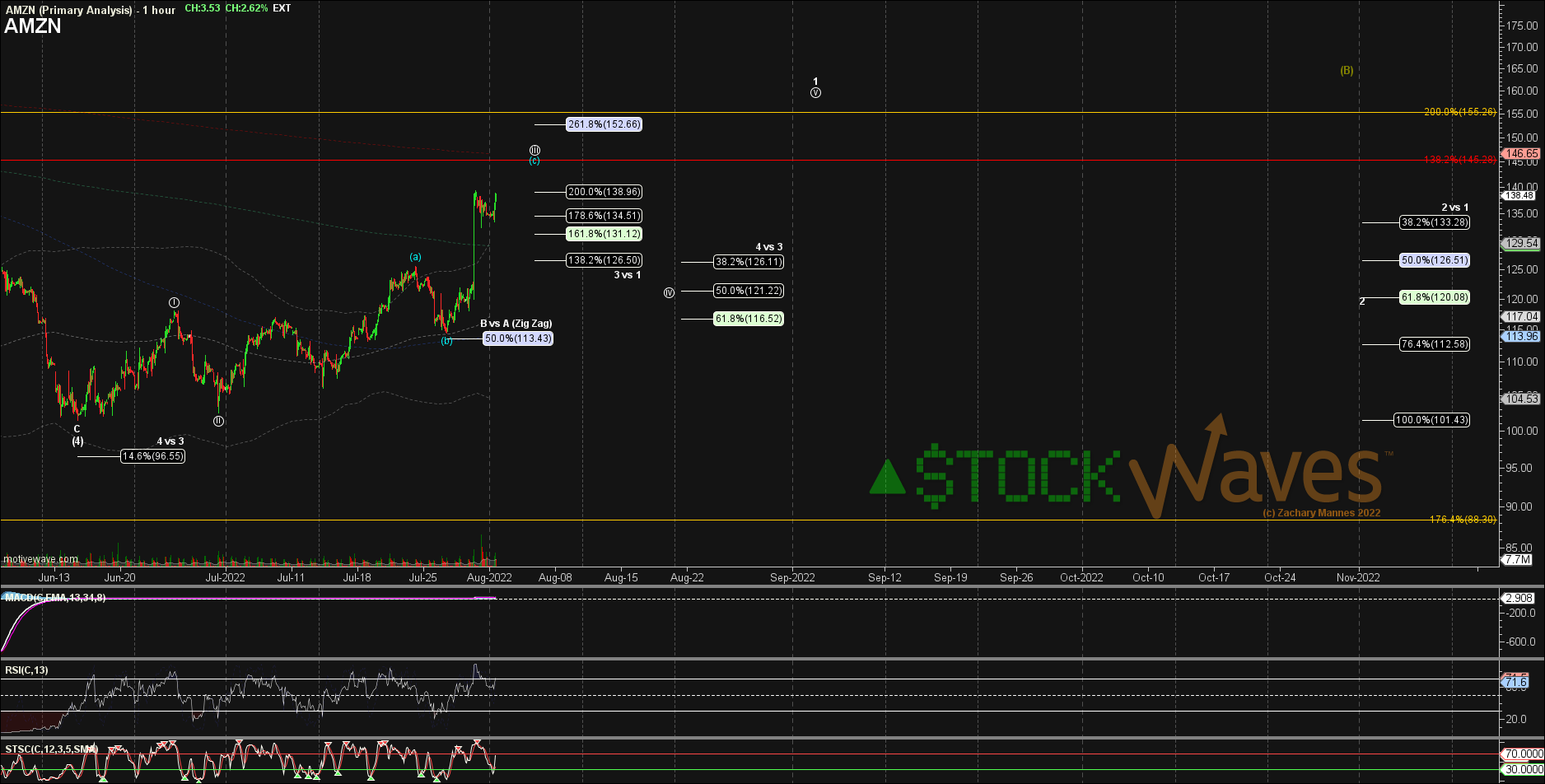Click the 14.6%(96.55) label
The image size is (1545, 784).
[x=152, y=456]
